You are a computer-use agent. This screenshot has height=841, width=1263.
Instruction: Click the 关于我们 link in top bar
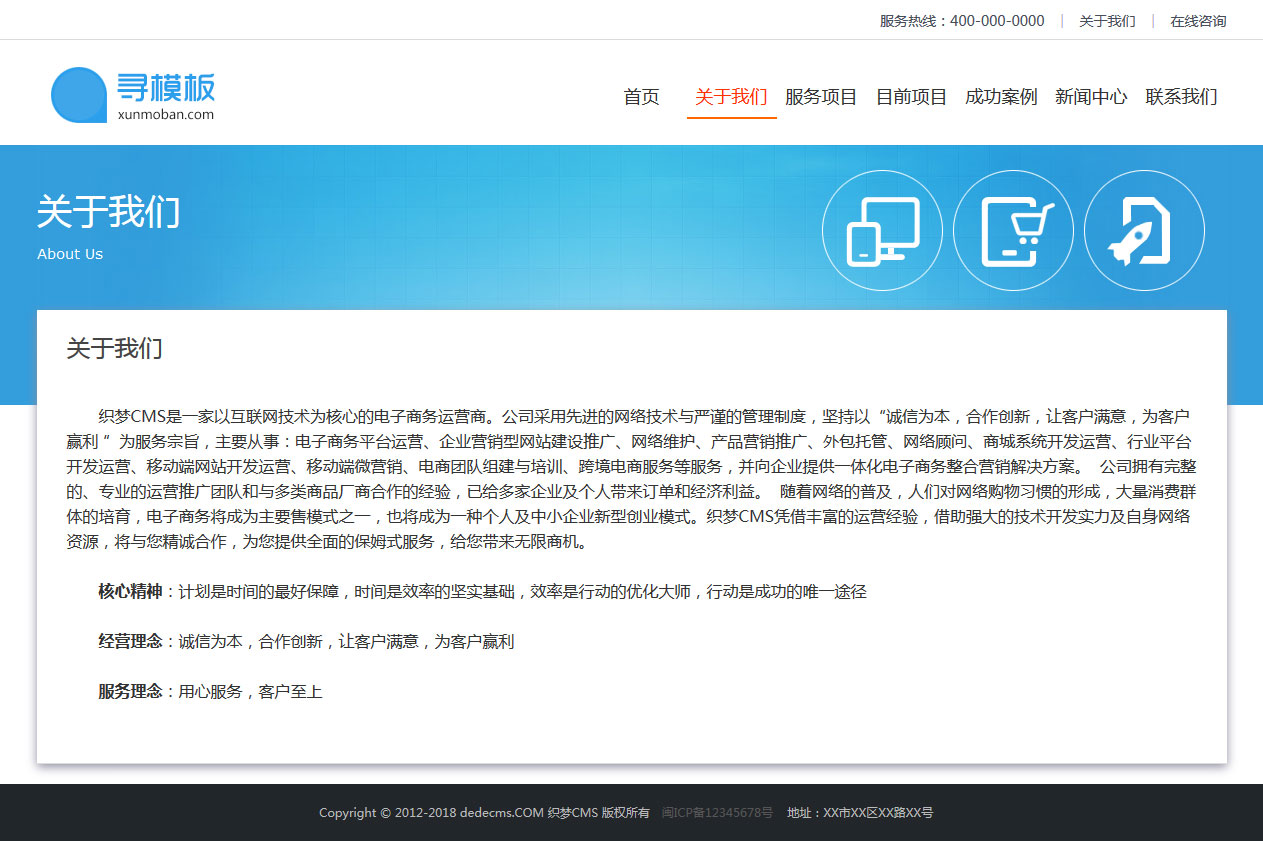(x=1107, y=21)
